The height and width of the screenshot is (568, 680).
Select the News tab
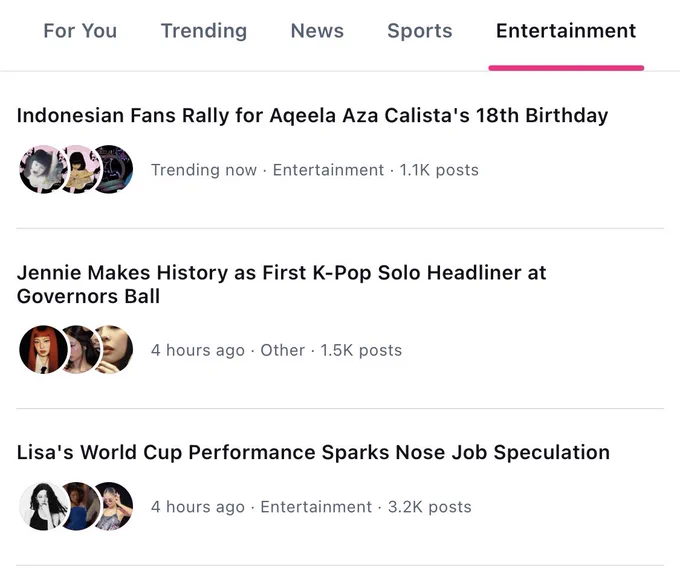click(x=317, y=31)
